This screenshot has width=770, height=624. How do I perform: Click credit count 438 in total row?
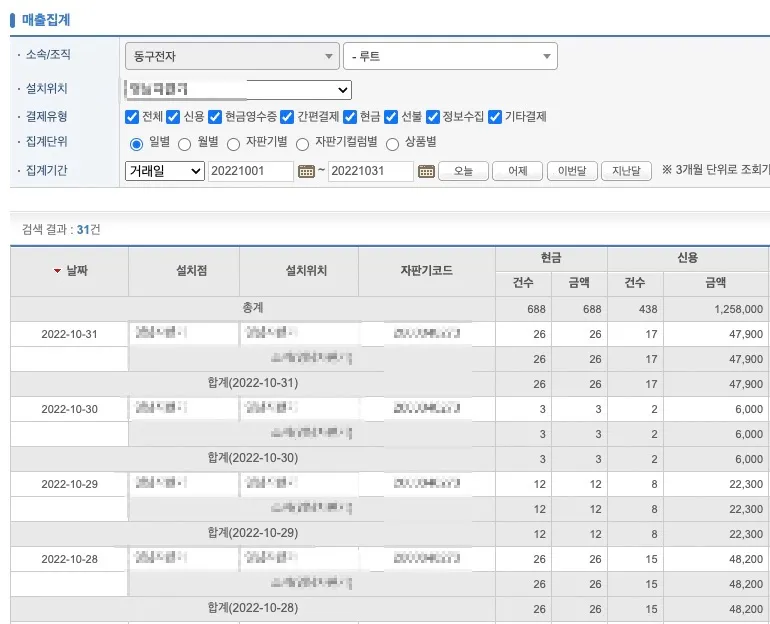click(648, 309)
